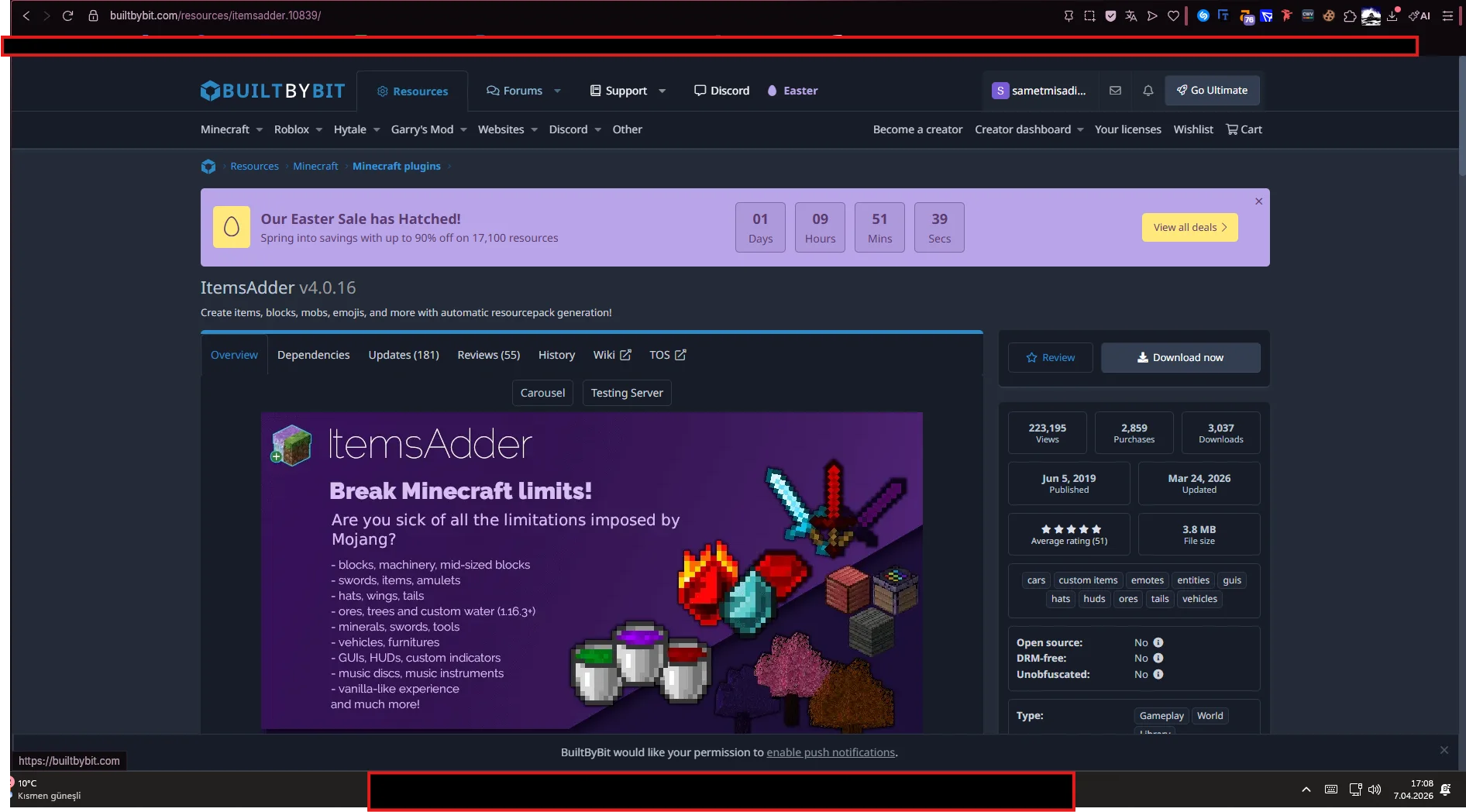The image size is (1466, 812).
Task: Expand the Support dropdown arrow
Action: coord(662,91)
